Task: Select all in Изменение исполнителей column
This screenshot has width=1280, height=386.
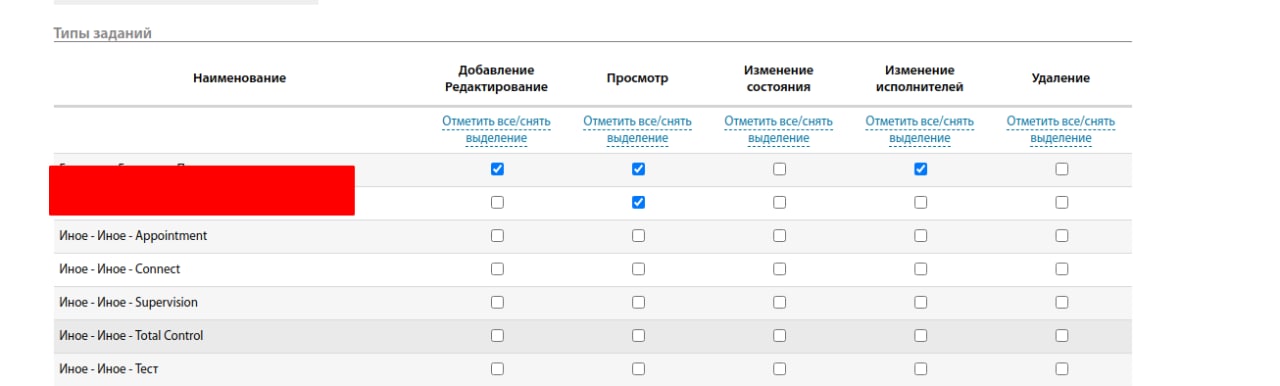Action: pyautogui.click(x=920, y=130)
